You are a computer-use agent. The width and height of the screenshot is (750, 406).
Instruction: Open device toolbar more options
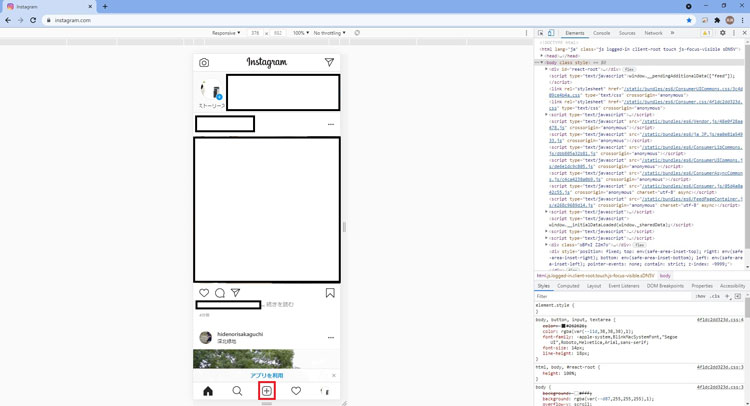pyautogui.click(x=527, y=33)
